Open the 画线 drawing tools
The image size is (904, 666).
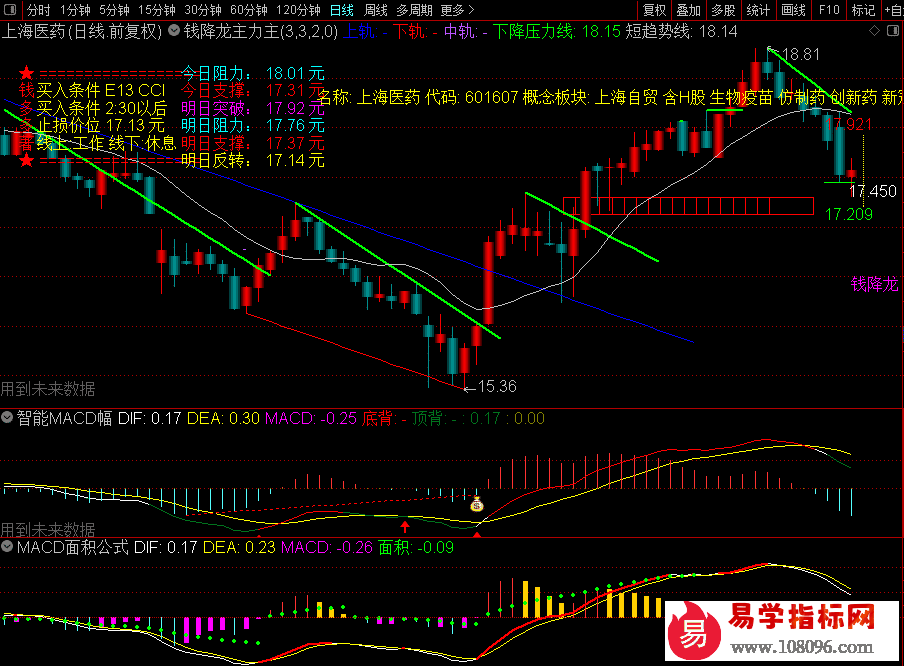793,10
